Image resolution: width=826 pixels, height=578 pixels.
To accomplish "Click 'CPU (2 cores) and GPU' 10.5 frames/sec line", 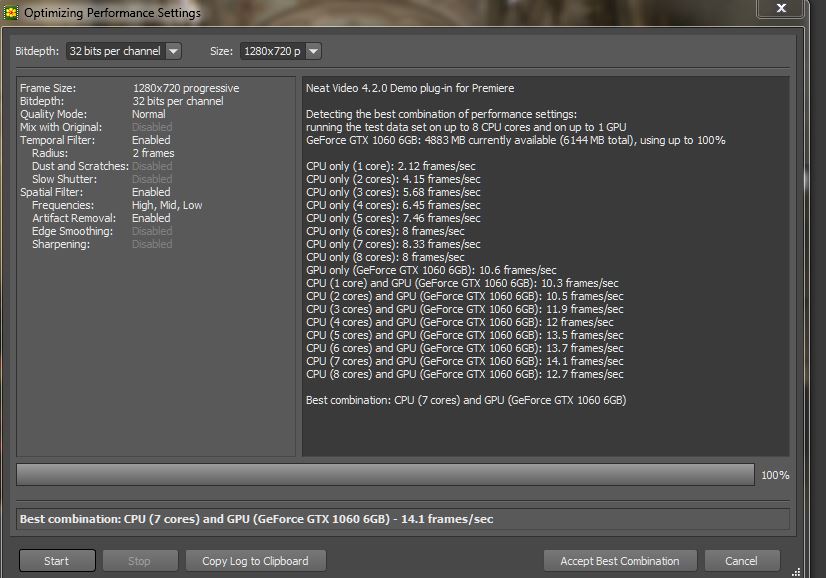I will coord(465,296).
